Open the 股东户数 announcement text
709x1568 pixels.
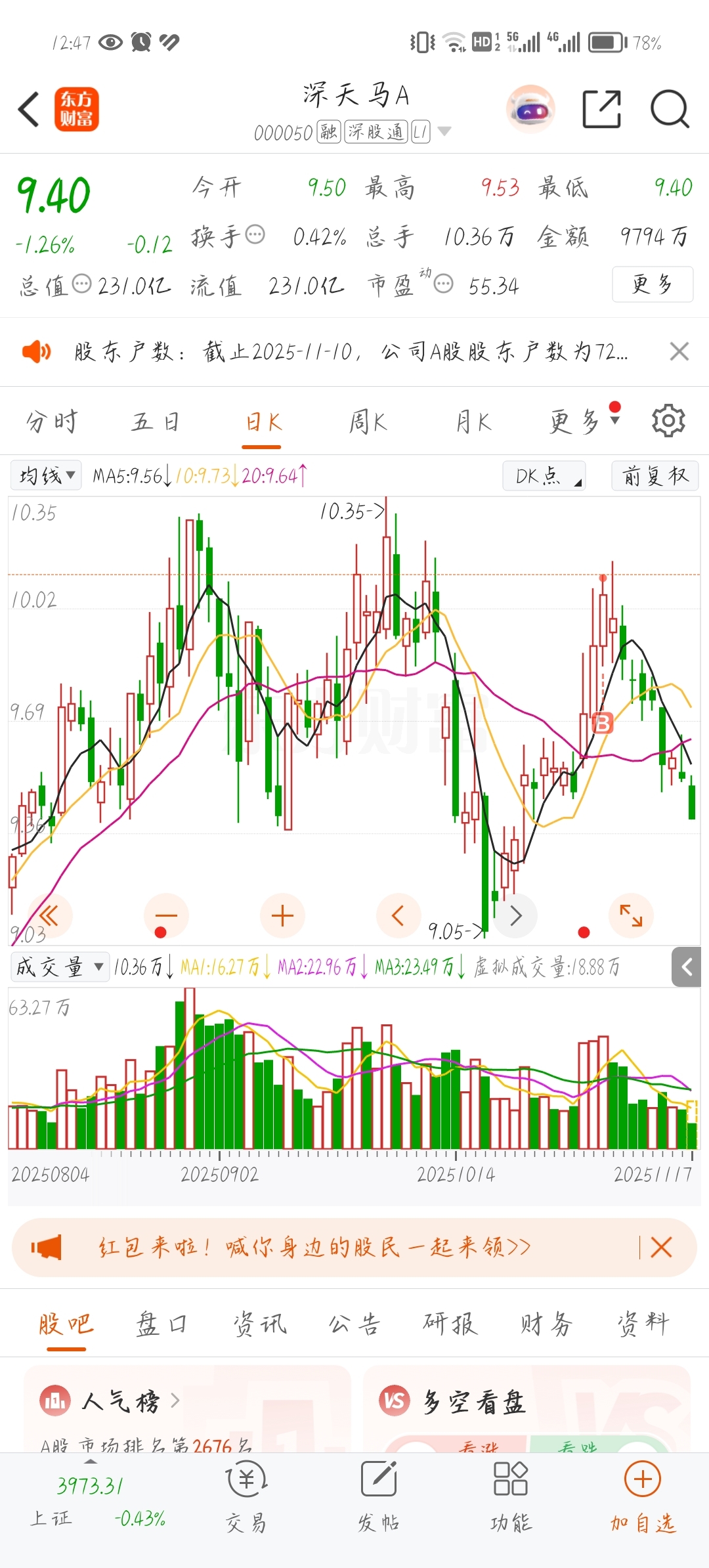(x=351, y=352)
